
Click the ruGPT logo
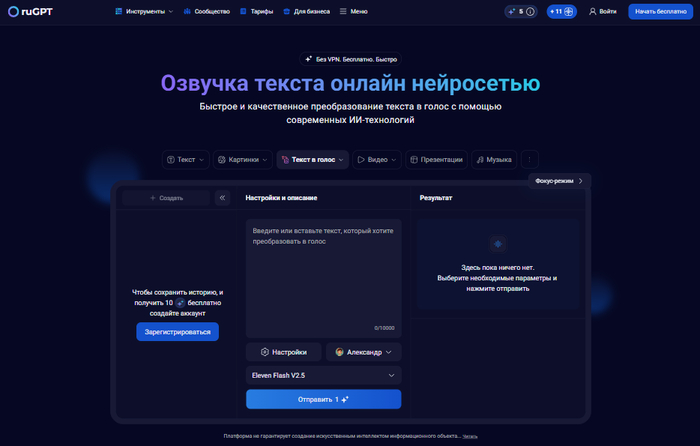point(30,12)
